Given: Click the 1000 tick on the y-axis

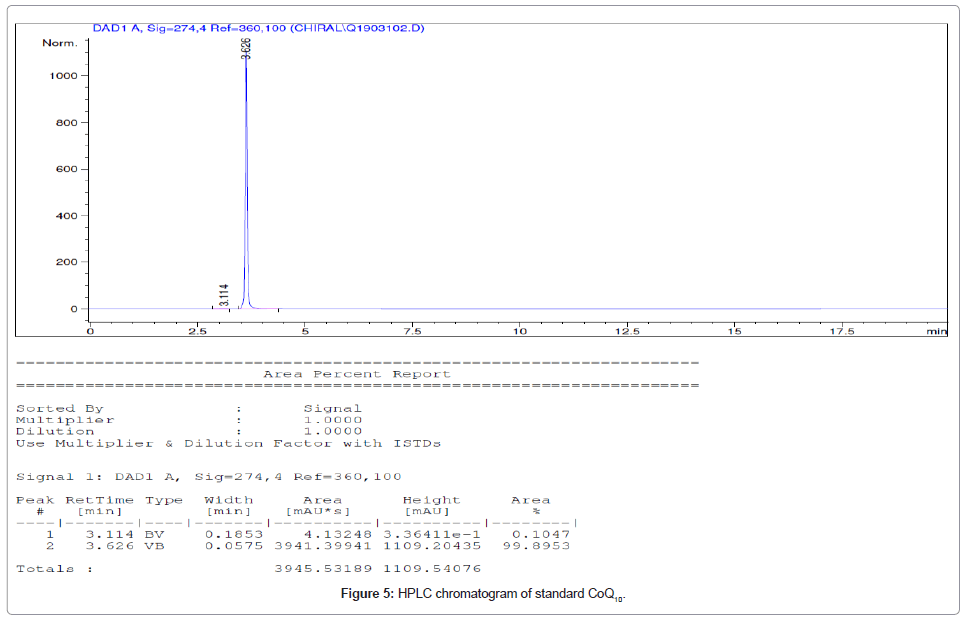Looking at the screenshot, I should pos(63,76).
